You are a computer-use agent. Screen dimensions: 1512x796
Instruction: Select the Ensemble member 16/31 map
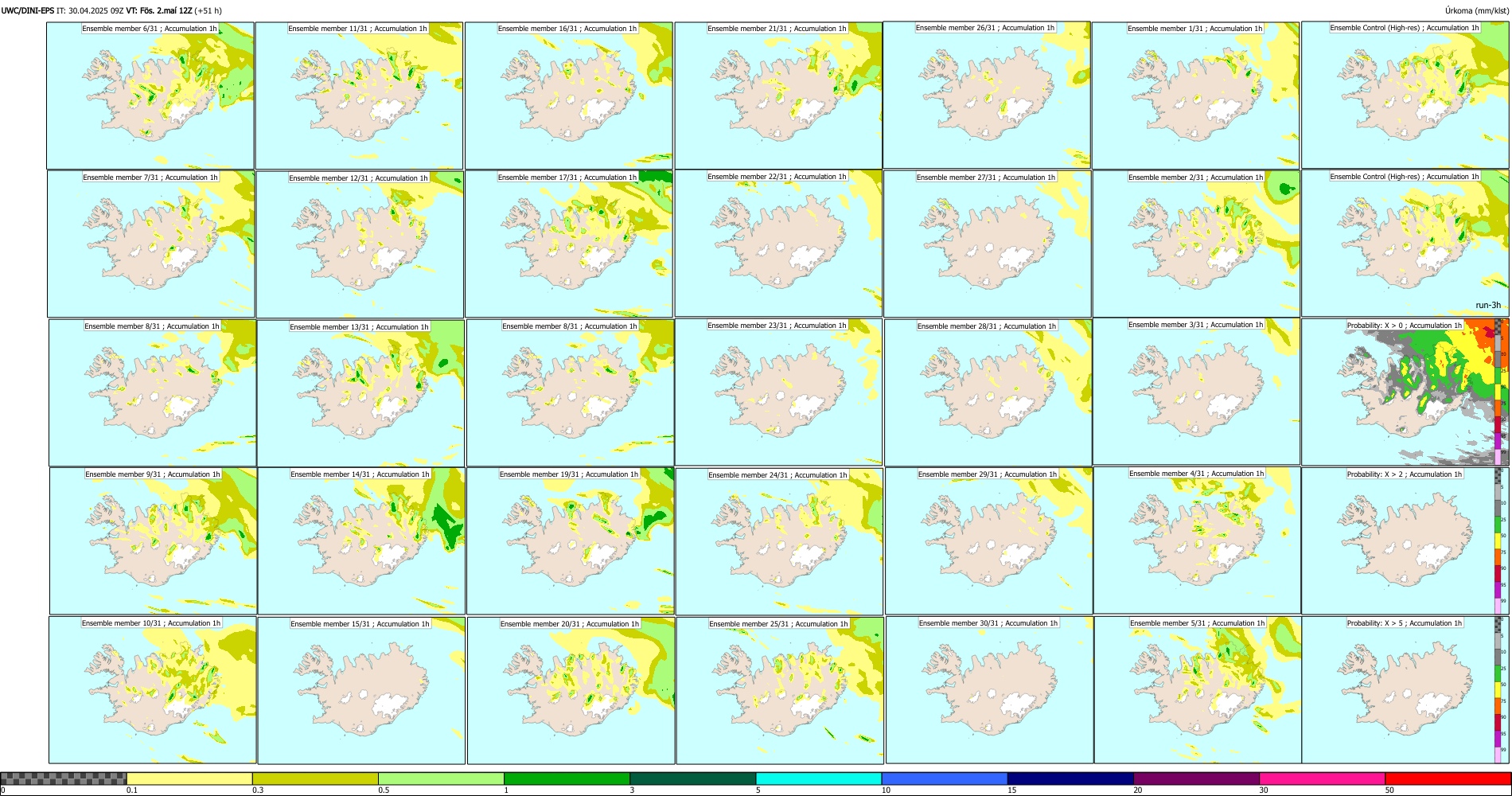pyautogui.click(x=569, y=96)
